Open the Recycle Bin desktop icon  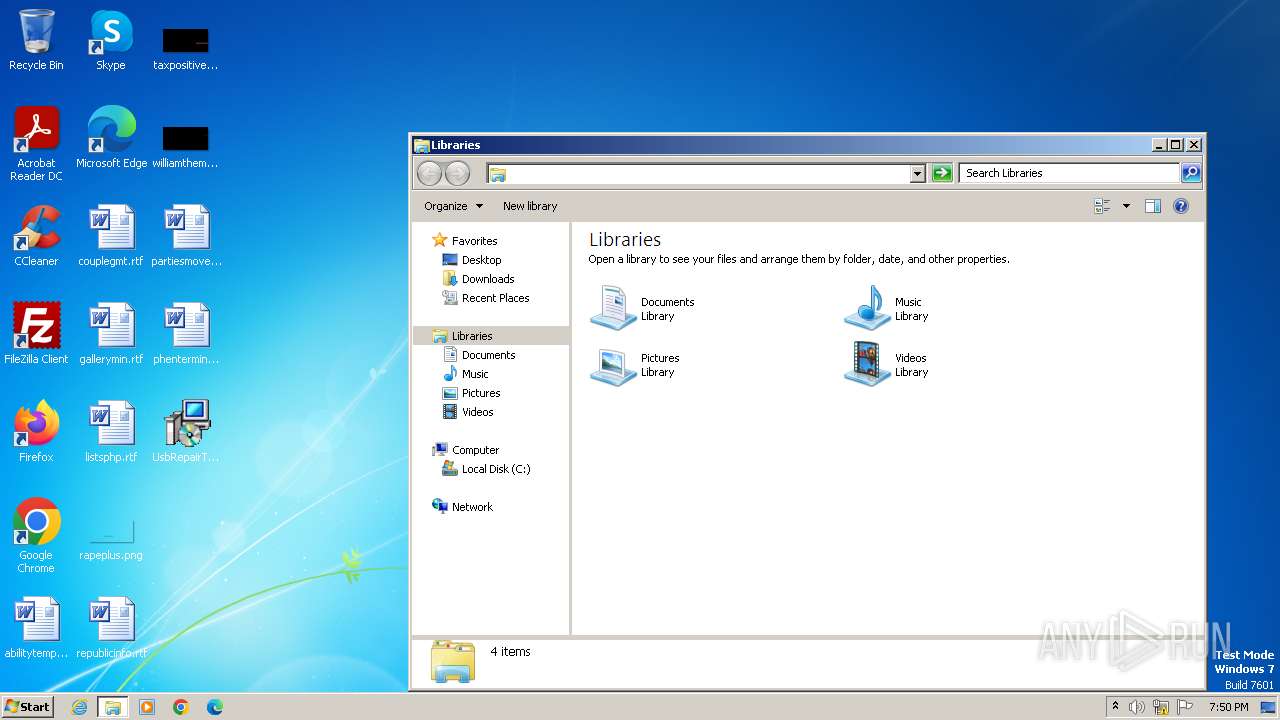click(36, 40)
